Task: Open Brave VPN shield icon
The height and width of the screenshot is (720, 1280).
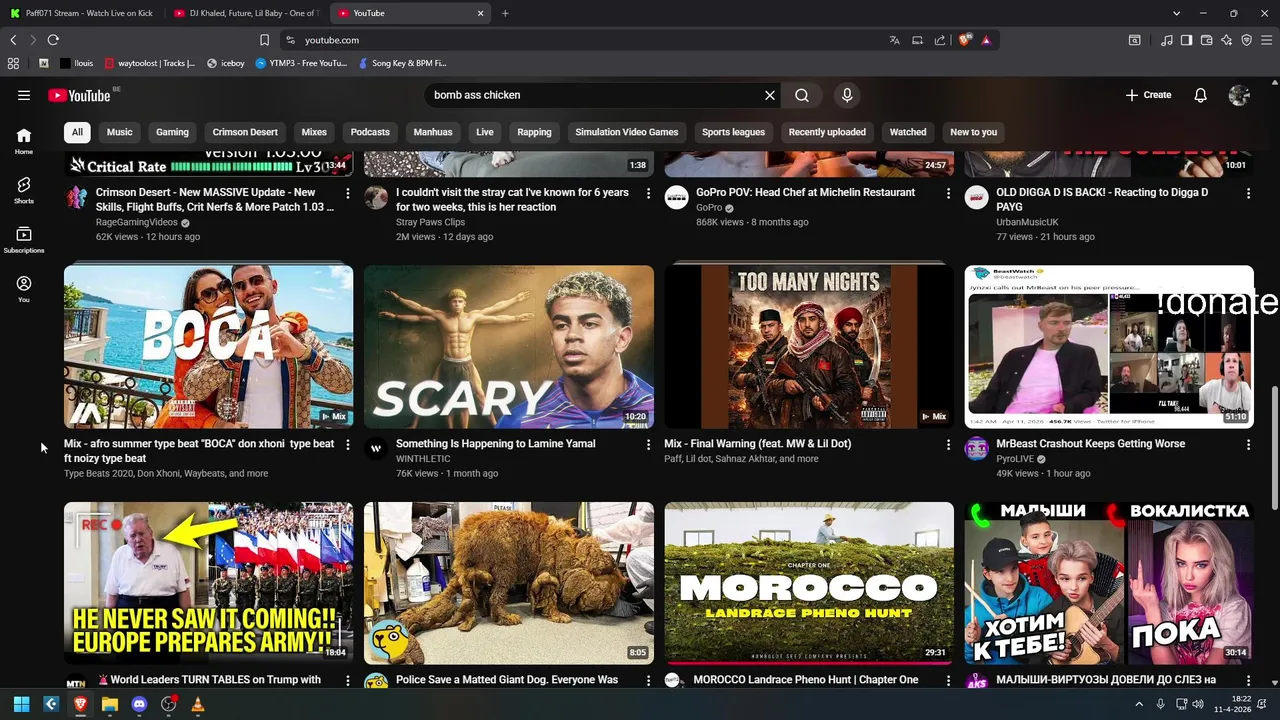Action: (x=1246, y=40)
